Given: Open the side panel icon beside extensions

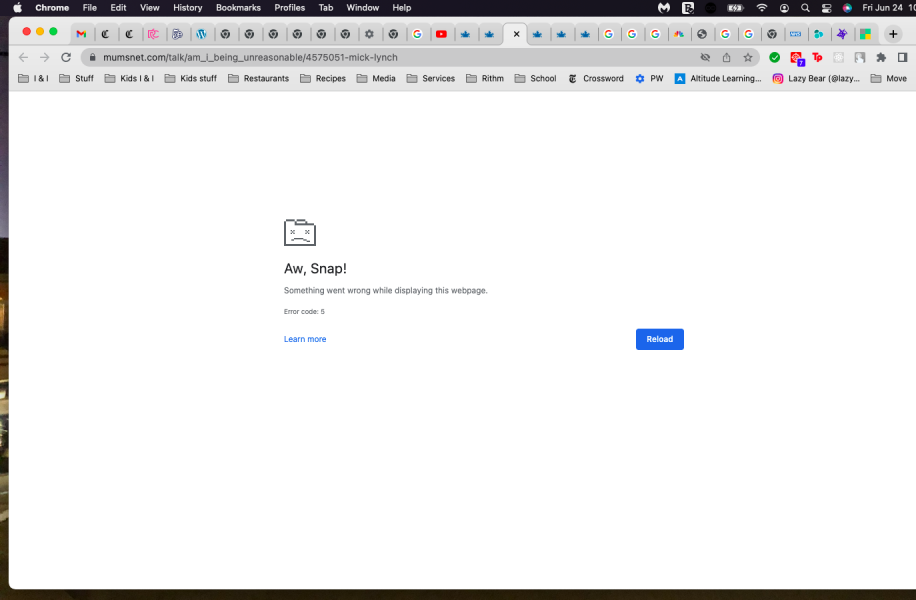Looking at the screenshot, I should point(902,58).
